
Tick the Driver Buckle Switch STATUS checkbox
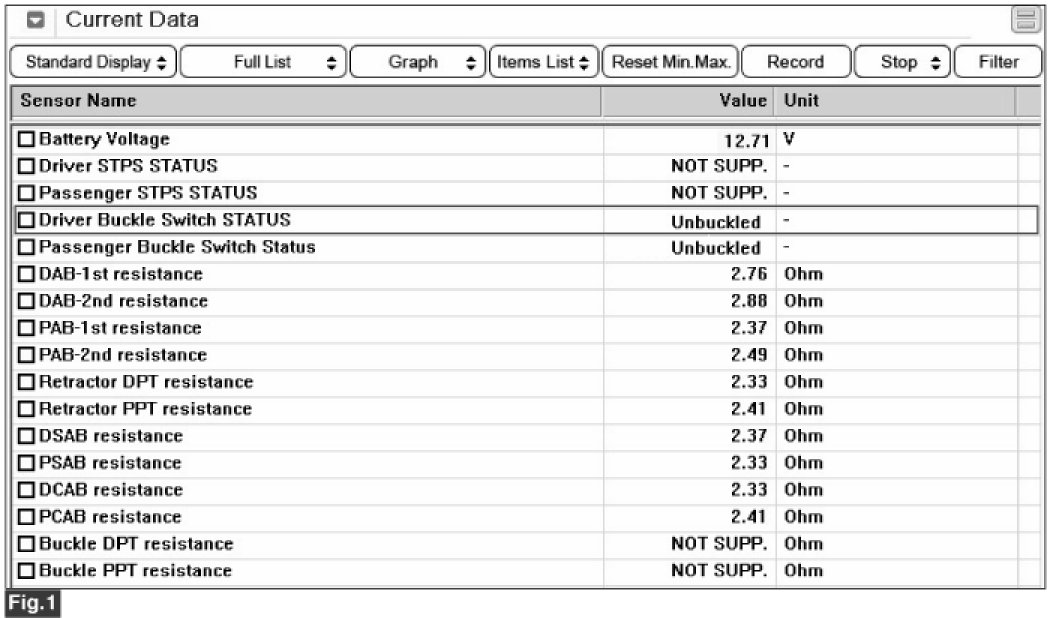(x=27, y=220)
